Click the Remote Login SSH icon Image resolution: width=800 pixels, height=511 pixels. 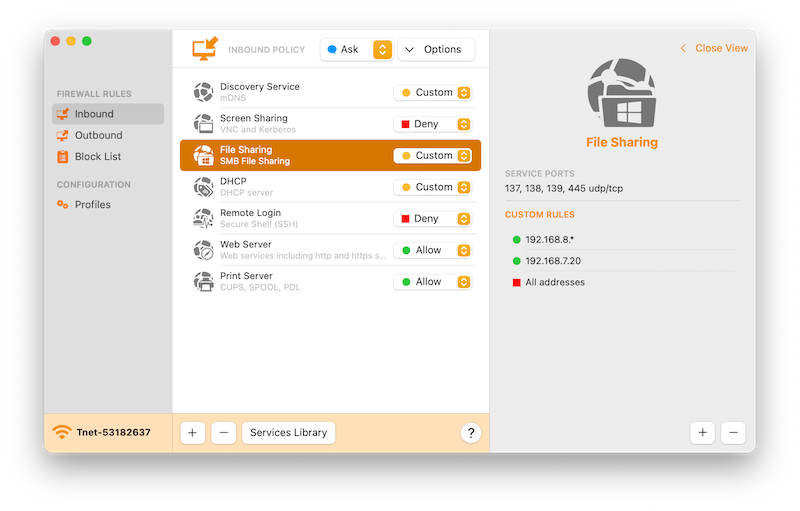pos(203,219)
